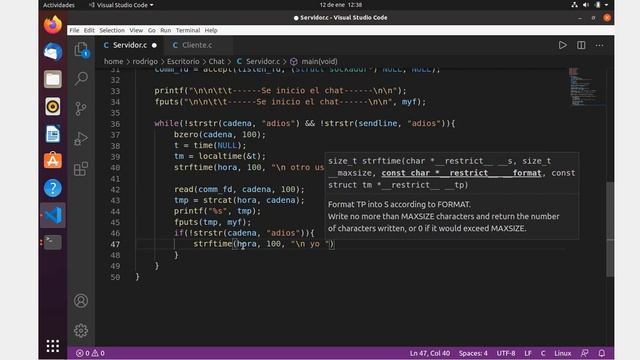Launch Firefox from the Ubuntu dock
The width and height of the screenshot is (640, 360).
(53, 25)
